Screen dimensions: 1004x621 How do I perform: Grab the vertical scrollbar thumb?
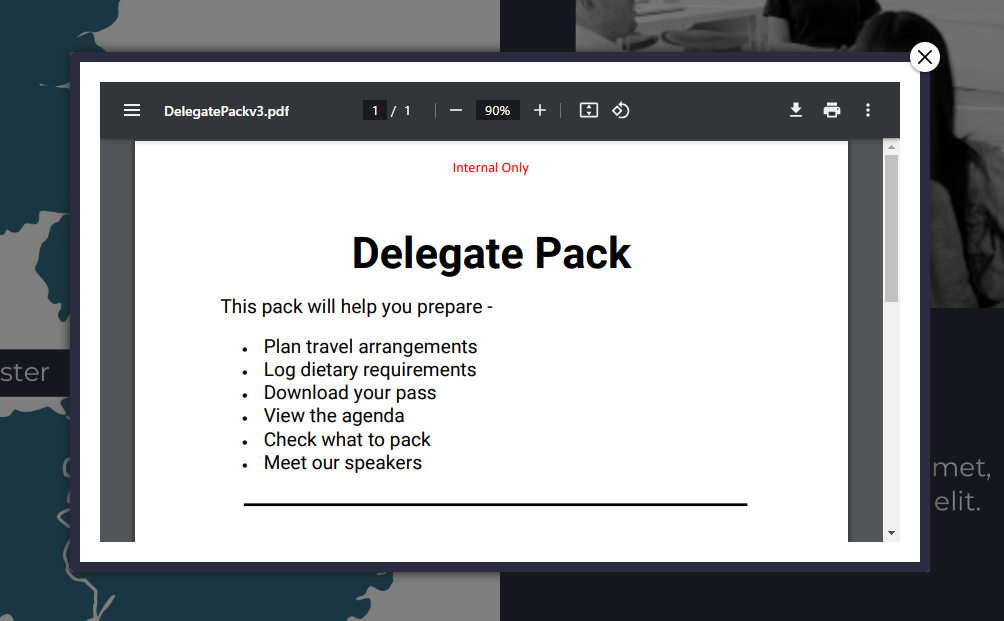[891, 228]
